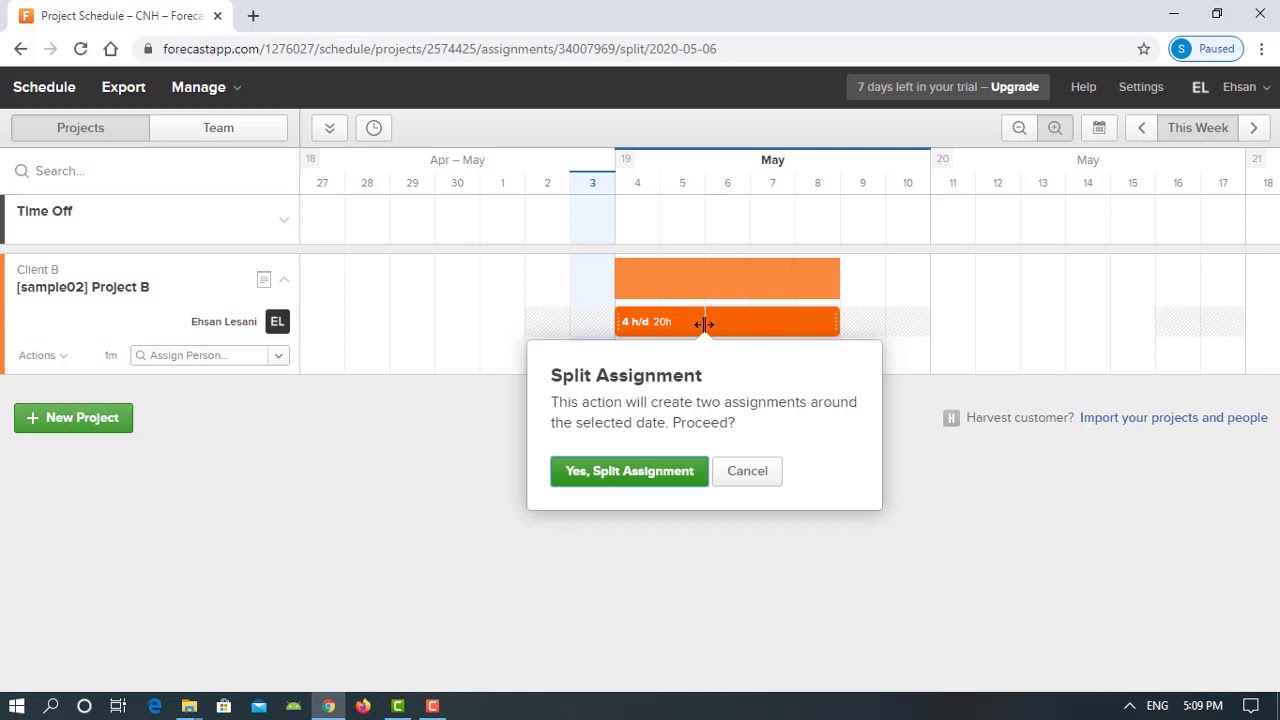The width and height of the screenshot is (1280, 720).
Task: Confirm Yes, Split Assignment
Action: (x=629, y=471)
